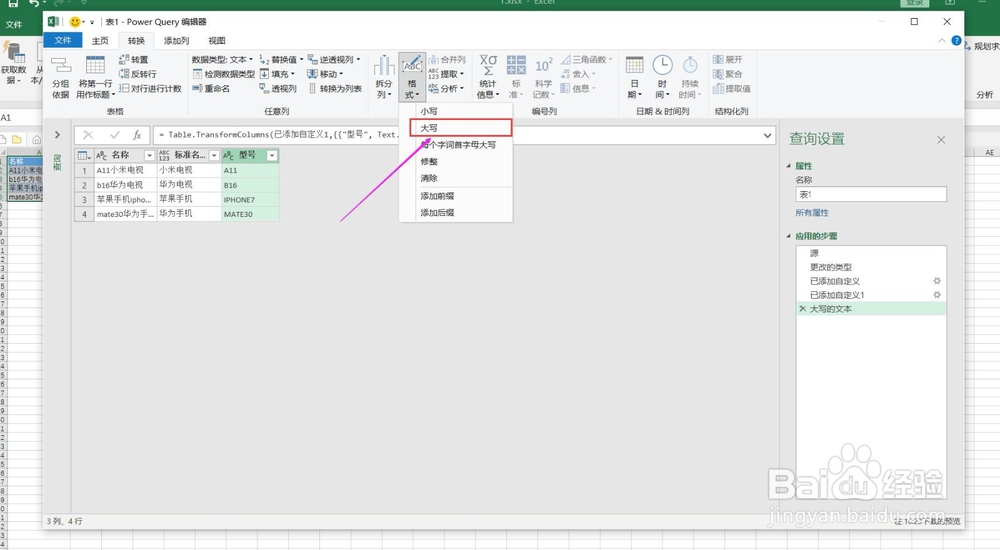This screenshot has width=1000, height=550.
Task: Open the 文件 tab in Power Query
Action: [x=62, y=40]
